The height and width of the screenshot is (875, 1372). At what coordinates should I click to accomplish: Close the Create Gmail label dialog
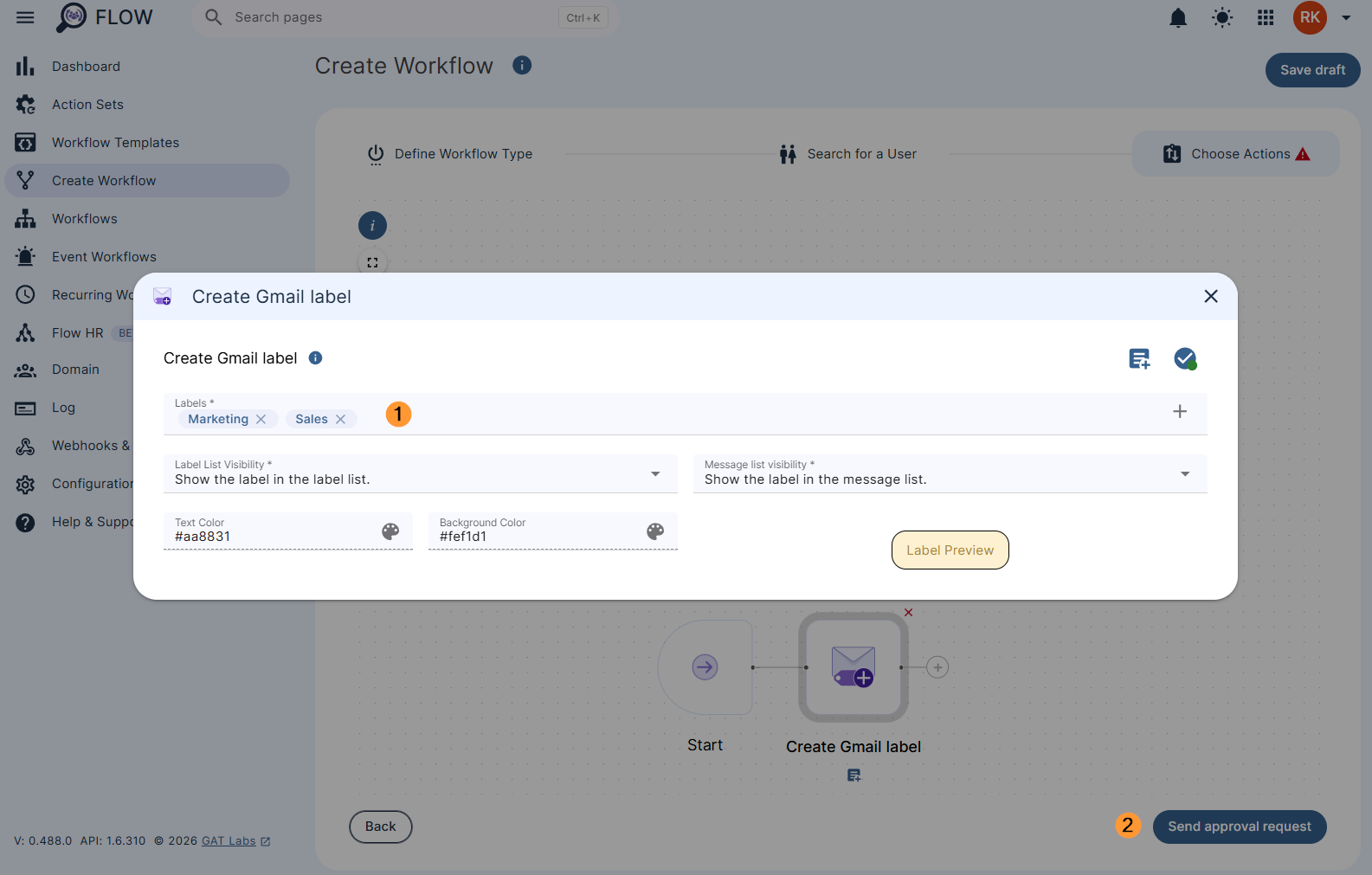[x=1211, y=297]
